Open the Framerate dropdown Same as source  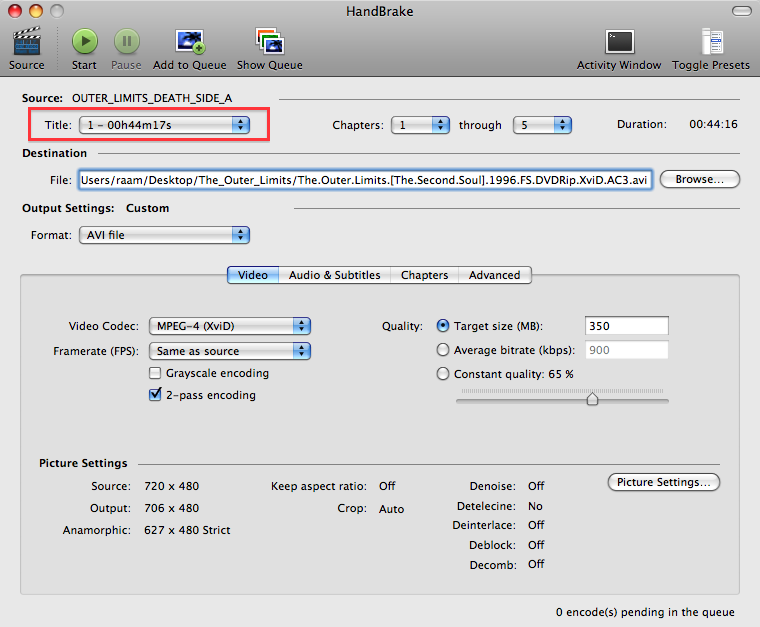(230, 351)
